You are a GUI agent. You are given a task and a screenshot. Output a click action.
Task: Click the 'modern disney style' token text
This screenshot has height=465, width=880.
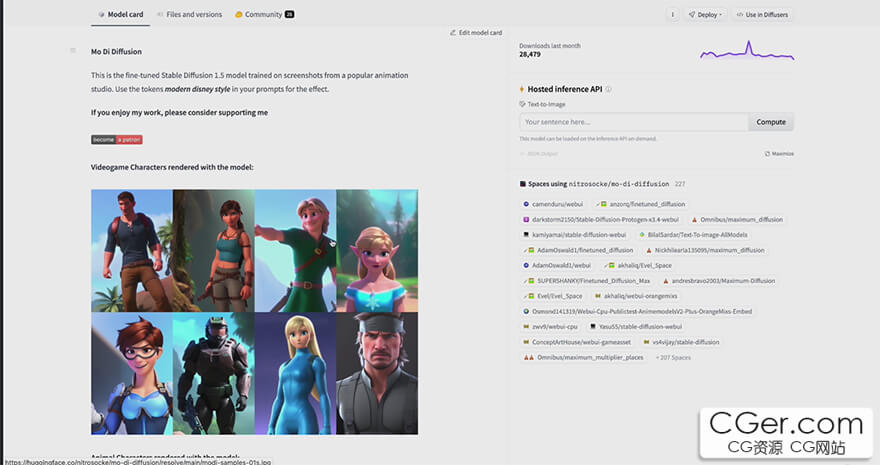[198, 89]
